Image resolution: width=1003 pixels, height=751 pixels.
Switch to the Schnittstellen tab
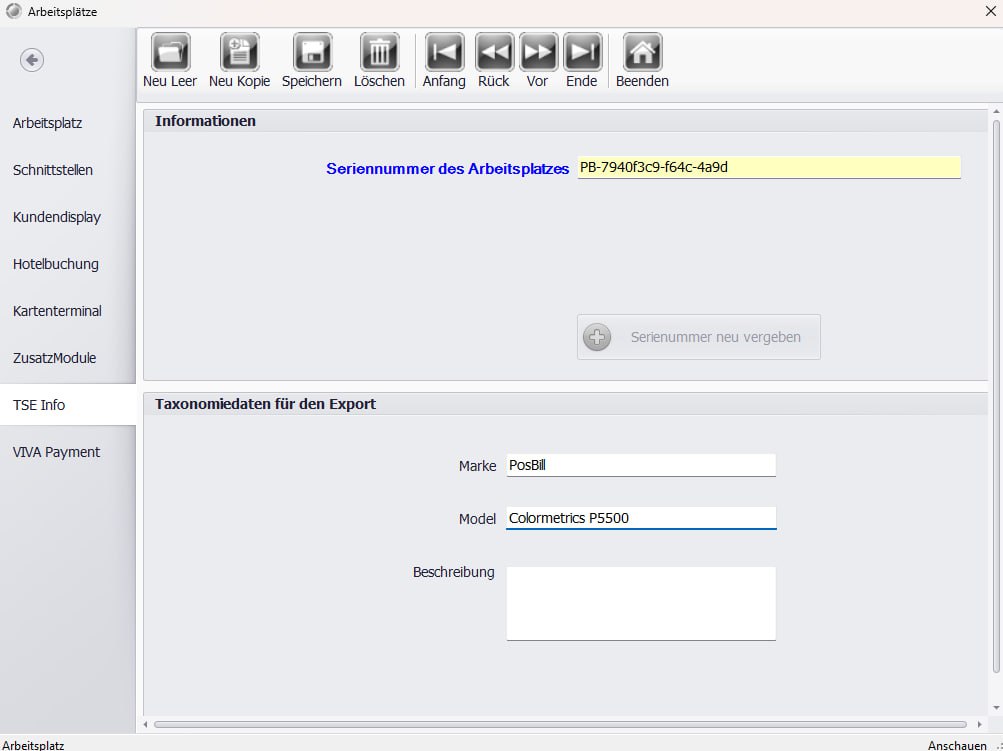(x=53, y=170)
